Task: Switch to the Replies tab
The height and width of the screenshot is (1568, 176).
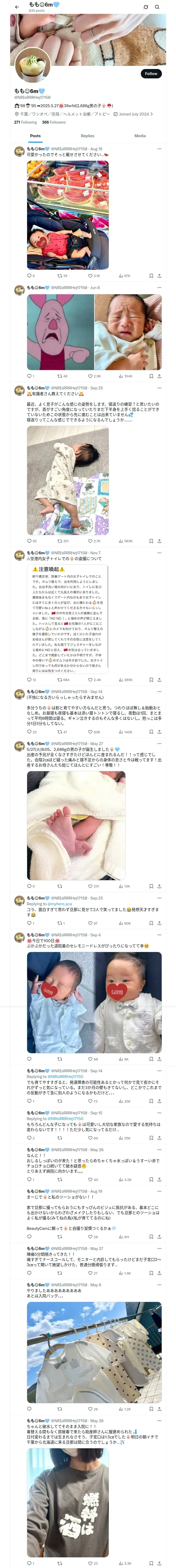Action: tap(87, 136)
